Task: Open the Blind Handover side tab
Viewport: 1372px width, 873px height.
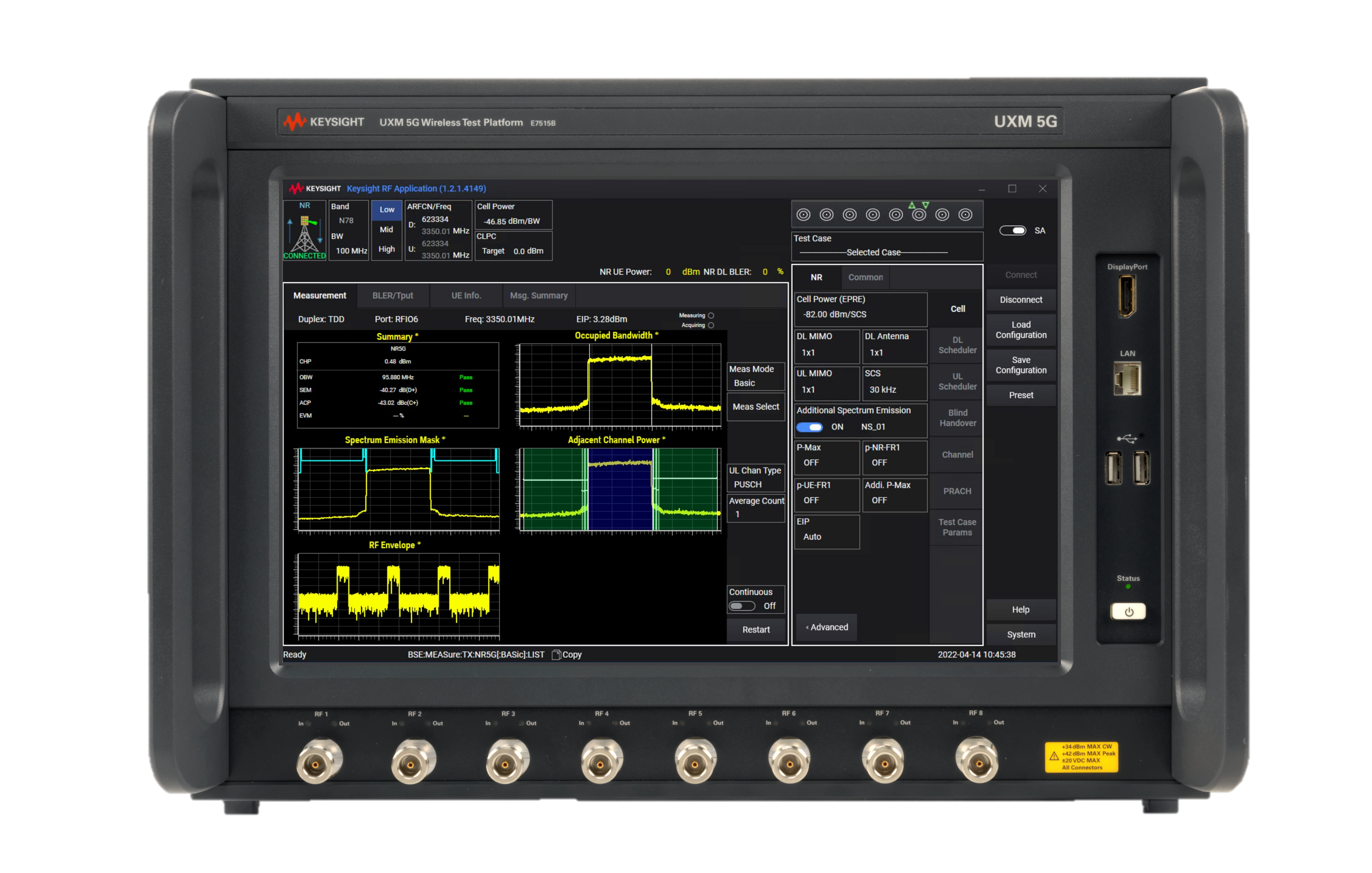Action: tap(957, 418)
